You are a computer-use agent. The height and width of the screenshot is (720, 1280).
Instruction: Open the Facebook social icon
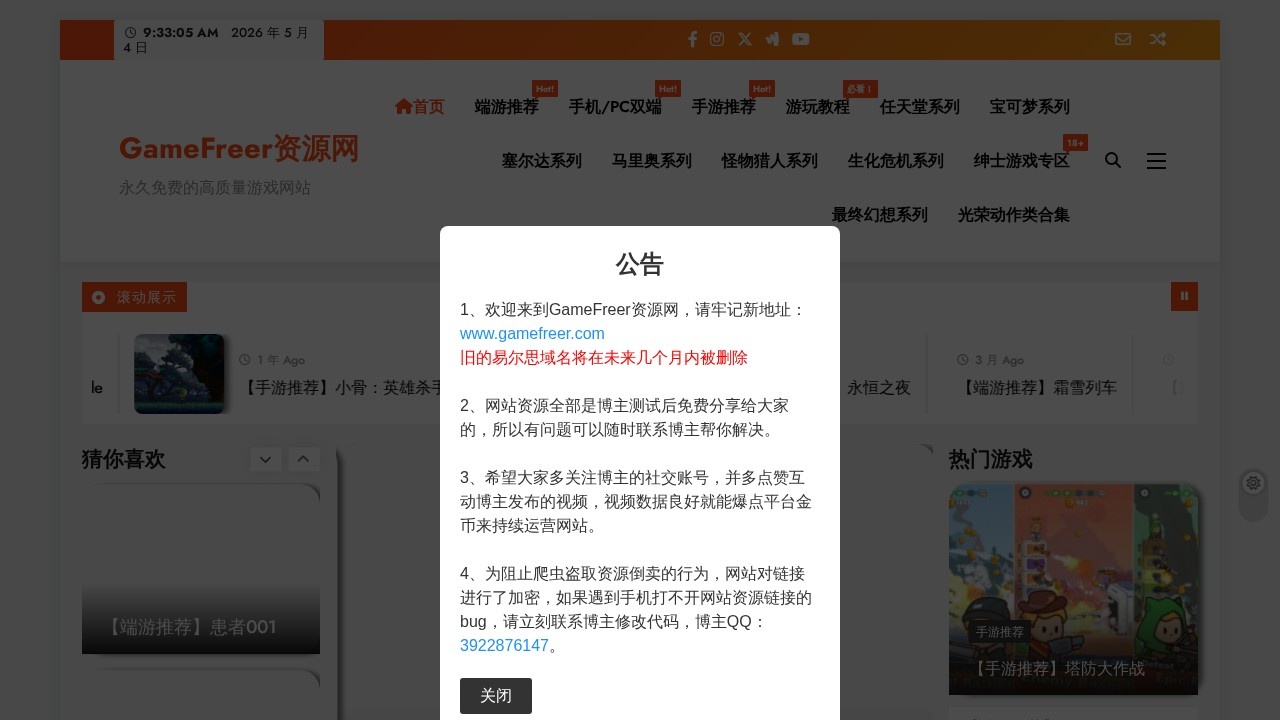point(692,39)
